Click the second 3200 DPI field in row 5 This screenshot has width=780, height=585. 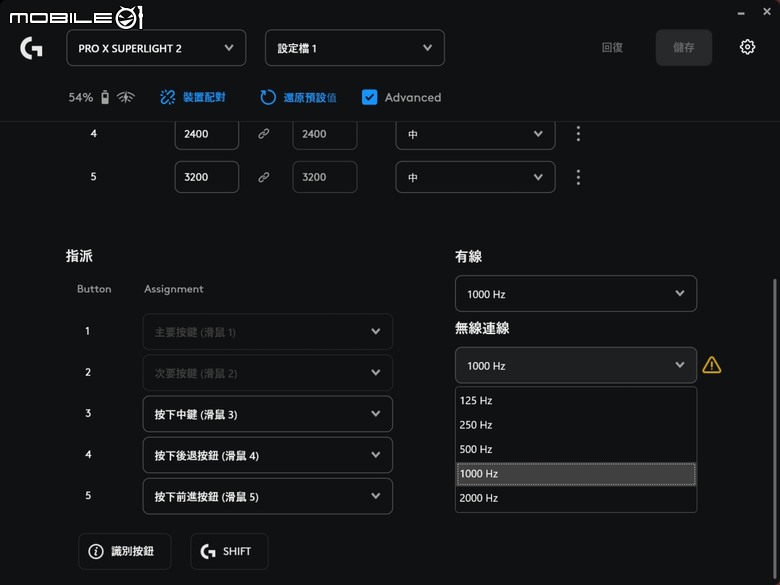click(x=324, y=177)
